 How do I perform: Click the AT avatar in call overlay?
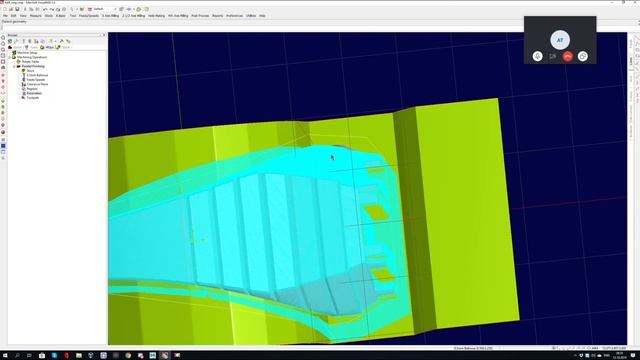tap(560, 40)
